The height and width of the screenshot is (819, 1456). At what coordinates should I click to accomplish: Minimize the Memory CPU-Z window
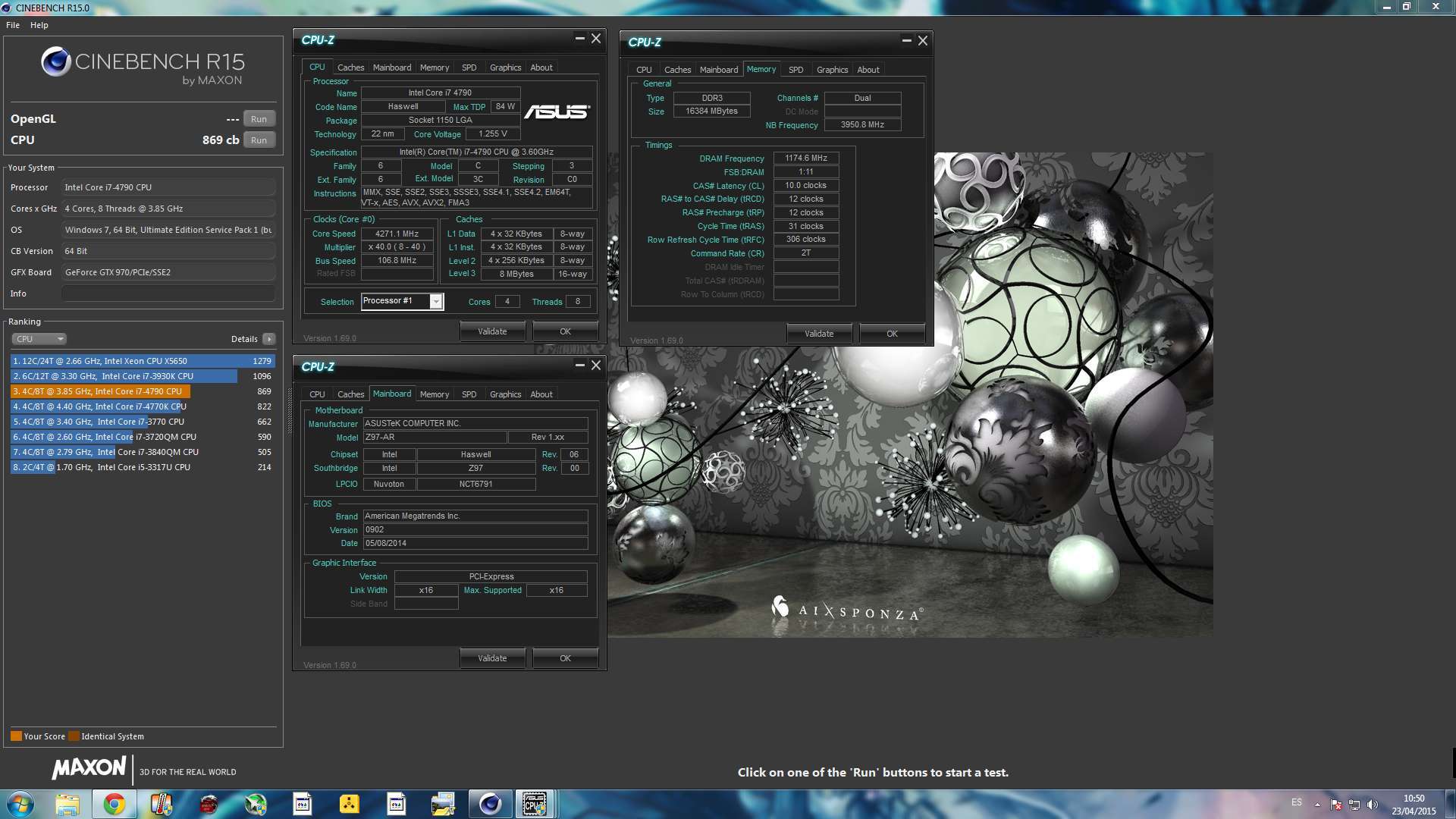(906, 41)
